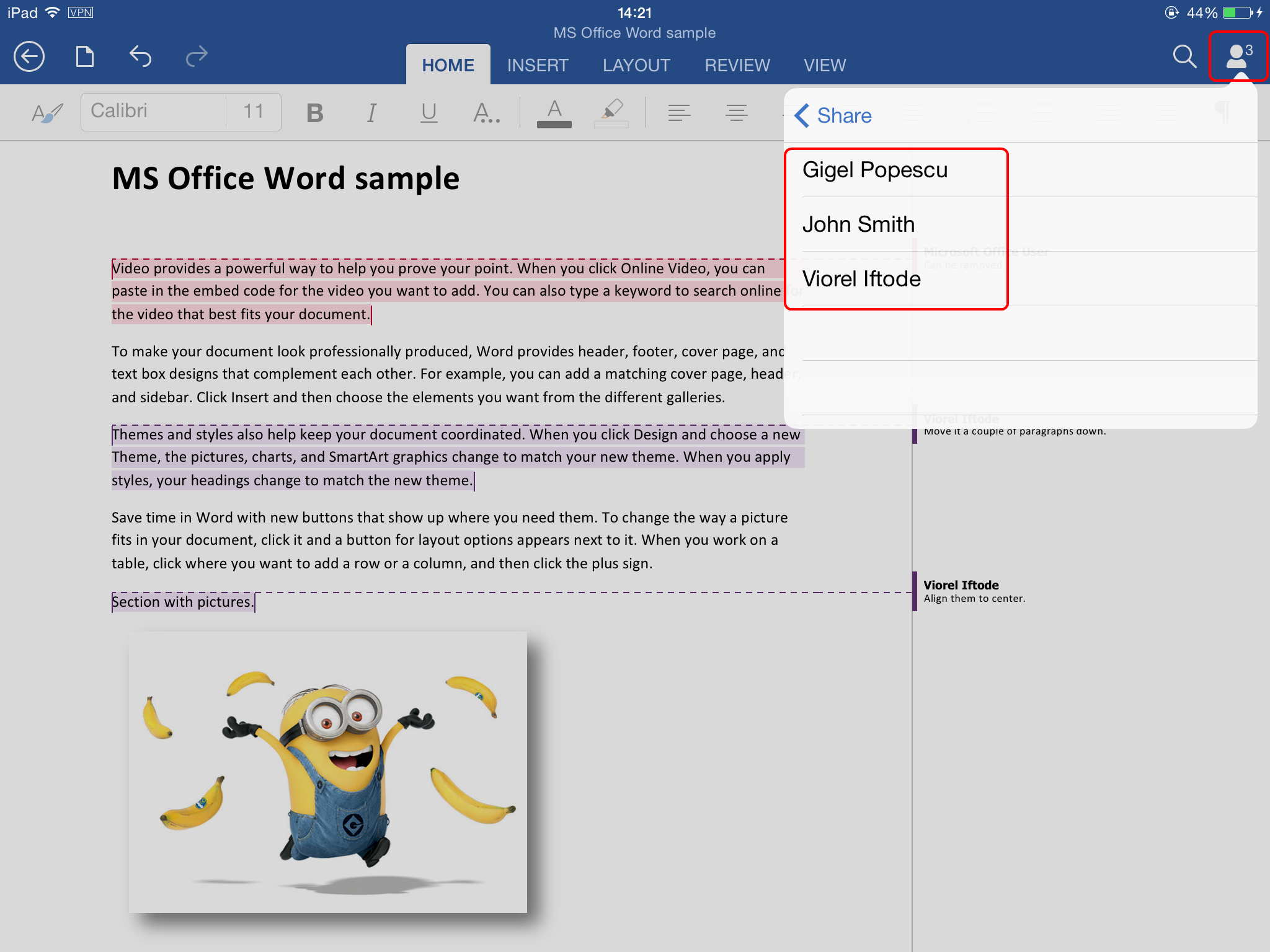Open the text highlight color picker
1270x952 pixels.
(611, 113)
